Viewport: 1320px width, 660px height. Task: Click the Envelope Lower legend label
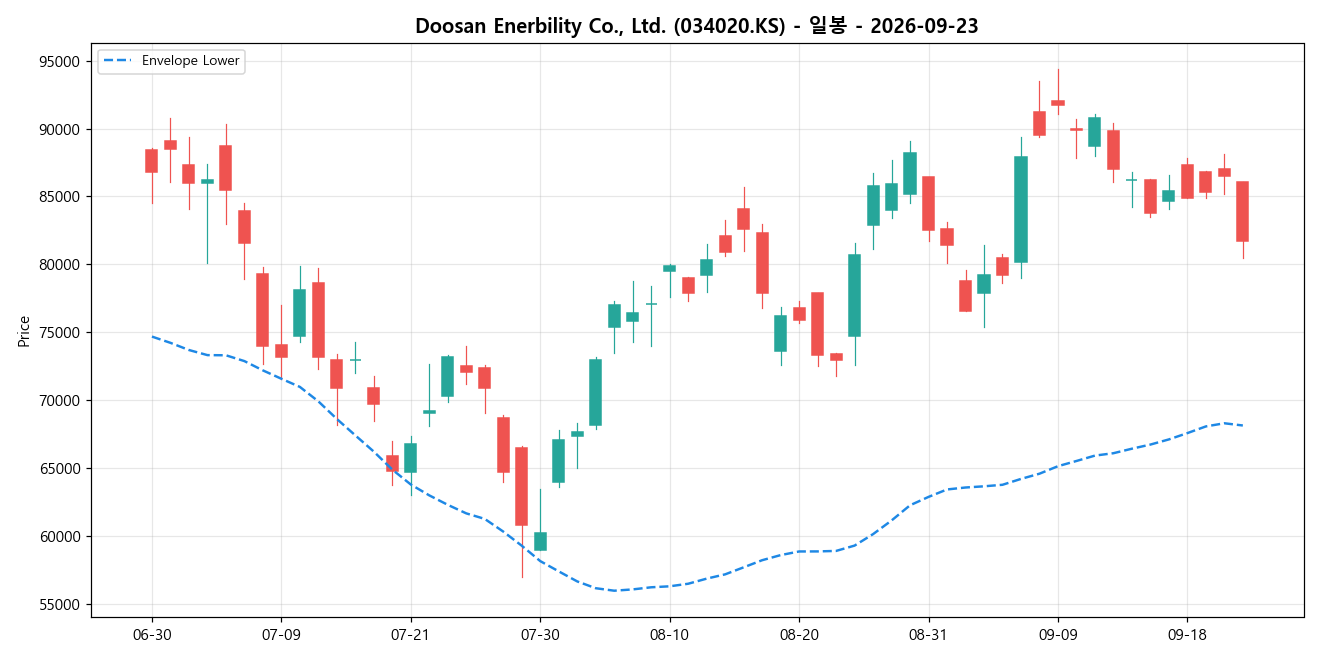pyautogui.click(x=191, y=61)
